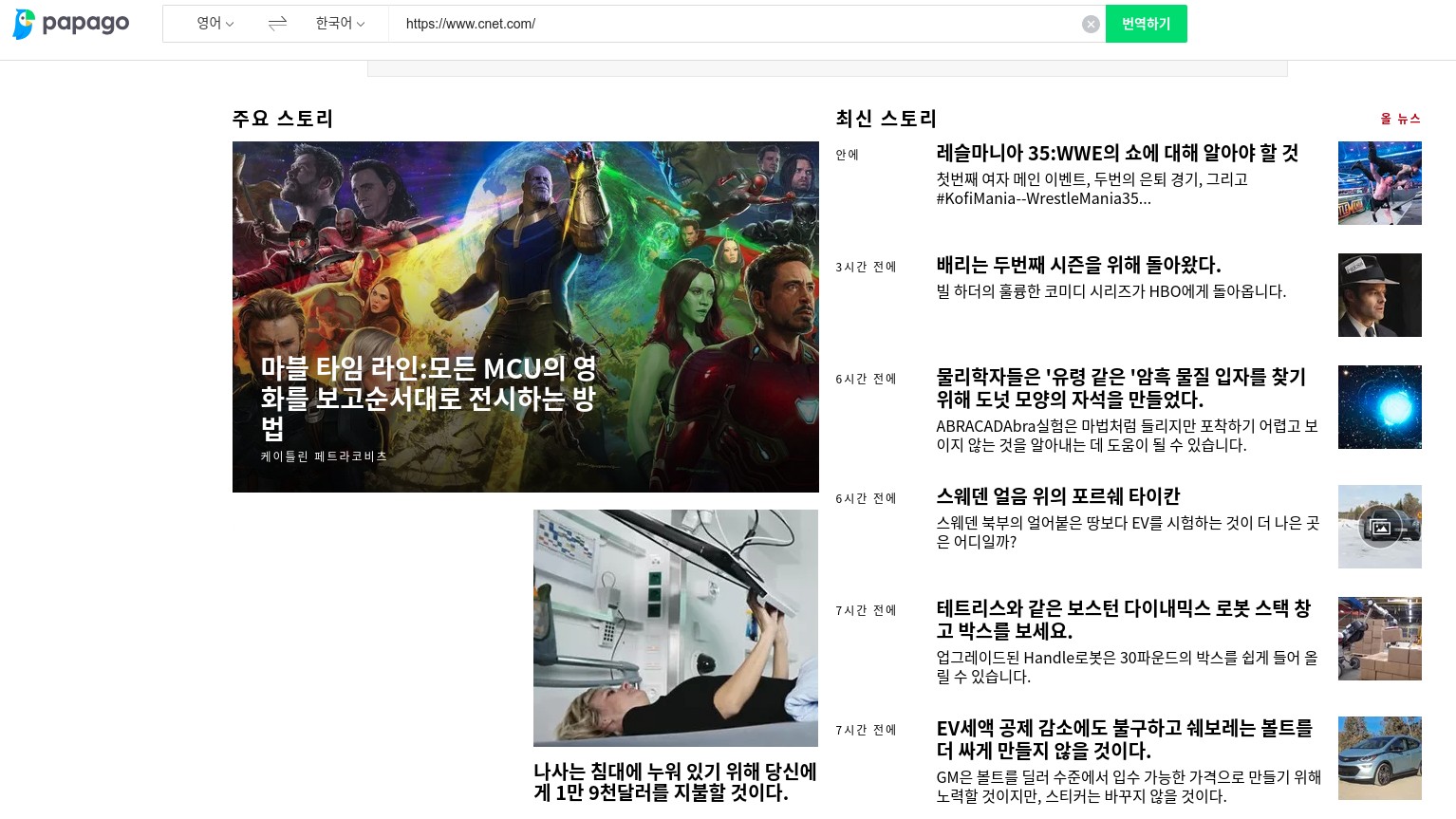Click the 3시간 전에 timestamp
The height and width of the screenshot is (819, 1456).
866,267
